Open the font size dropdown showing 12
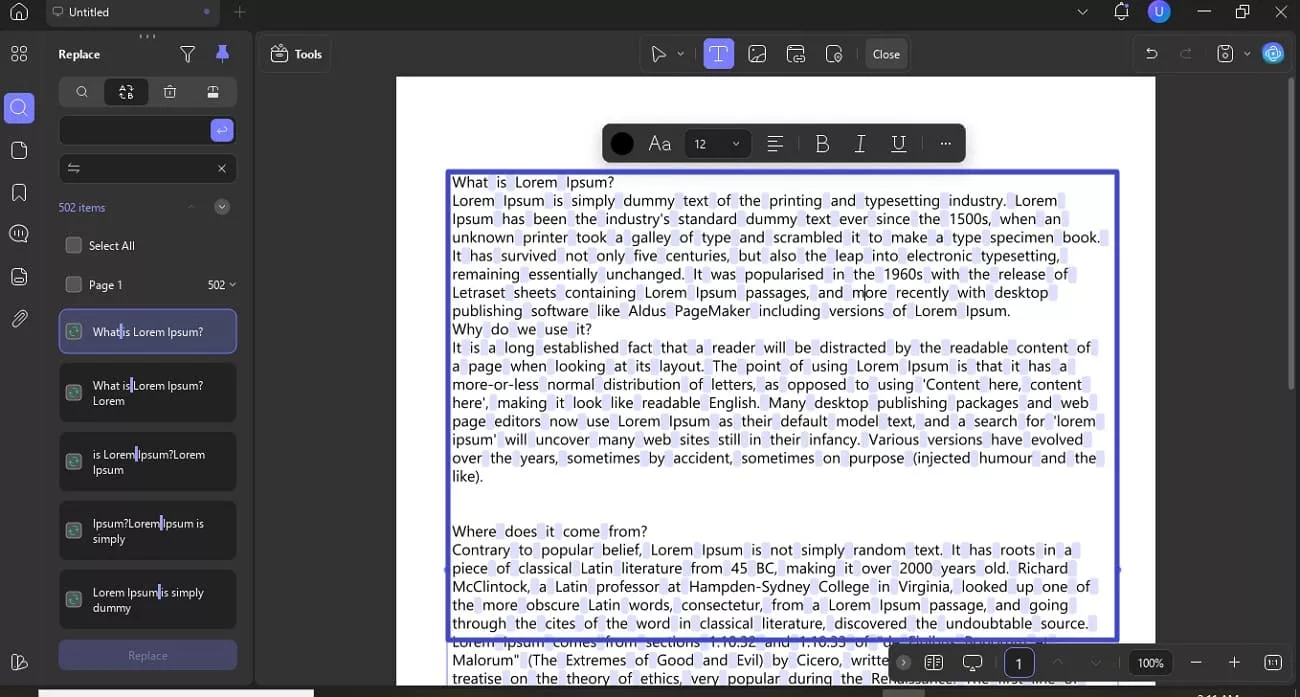This screenshot has width=1300, height=697. pos(716,143)
